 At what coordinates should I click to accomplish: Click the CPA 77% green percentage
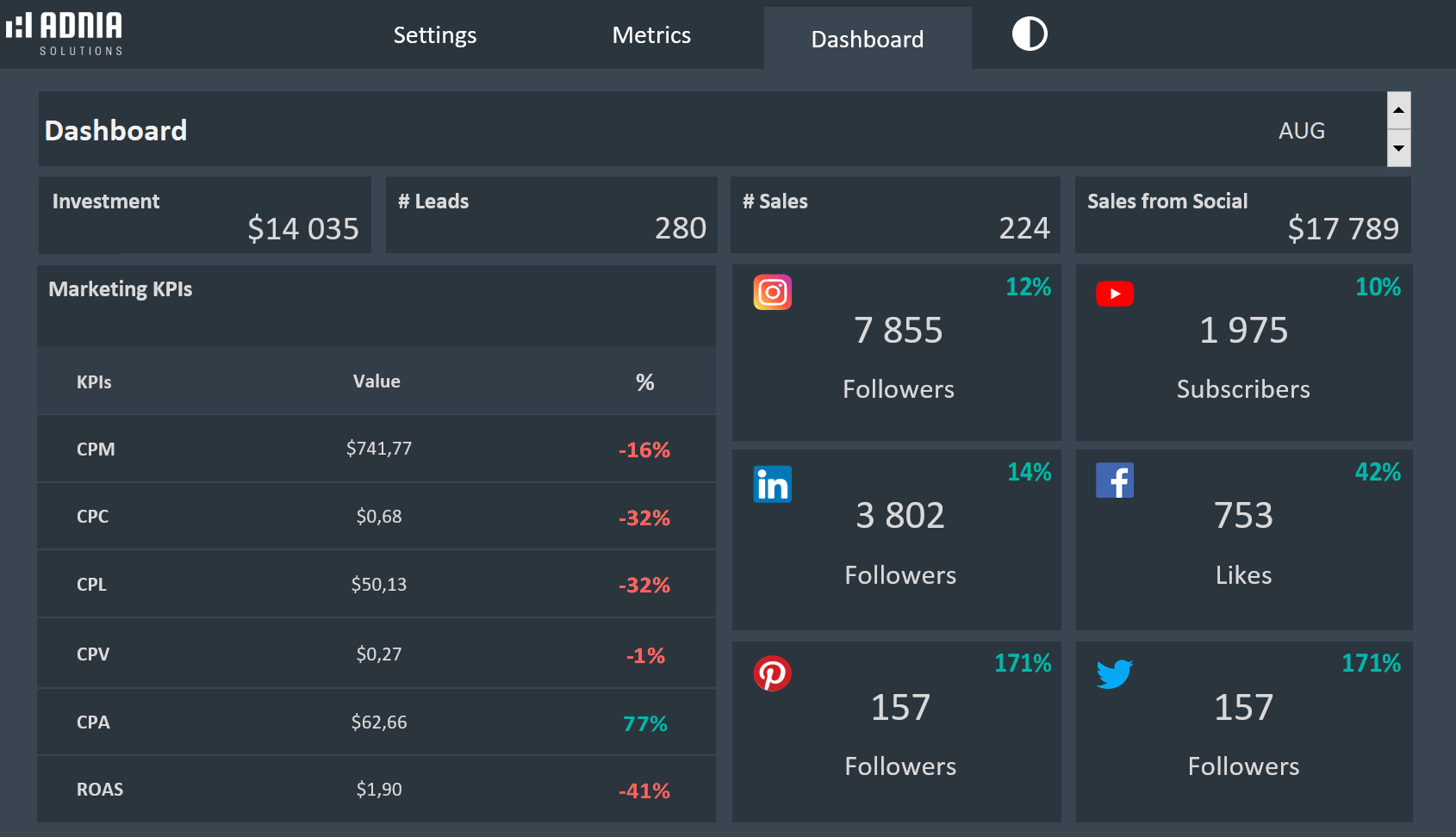tap(644, 723)
